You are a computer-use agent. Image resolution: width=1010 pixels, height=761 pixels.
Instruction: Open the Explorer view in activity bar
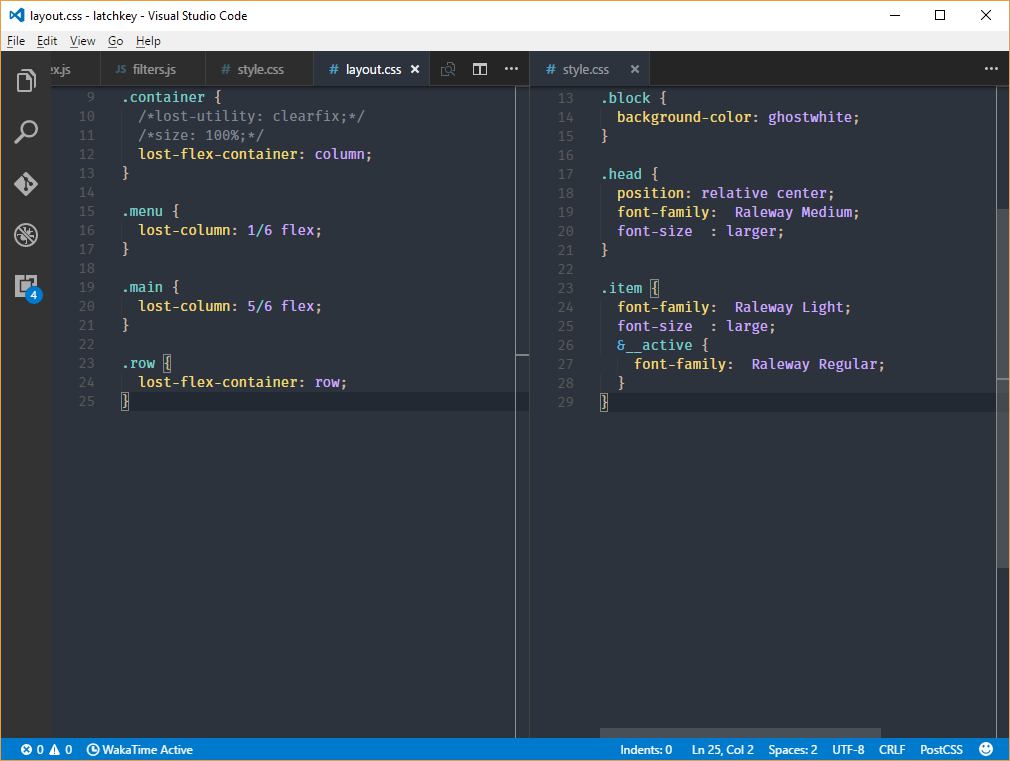pos(26,81)
